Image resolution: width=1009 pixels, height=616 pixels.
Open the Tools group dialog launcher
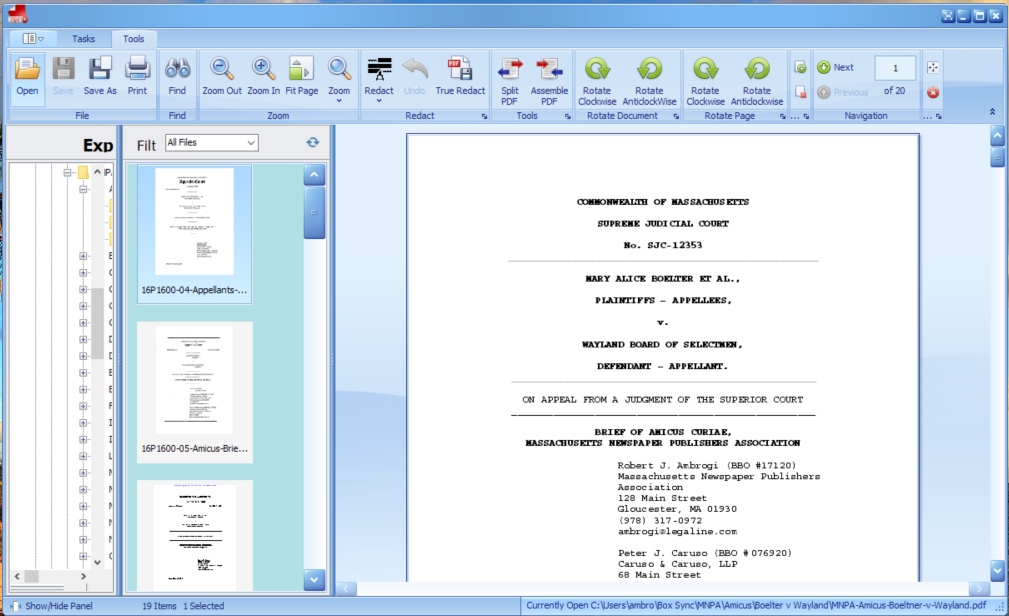coord(568,117)
